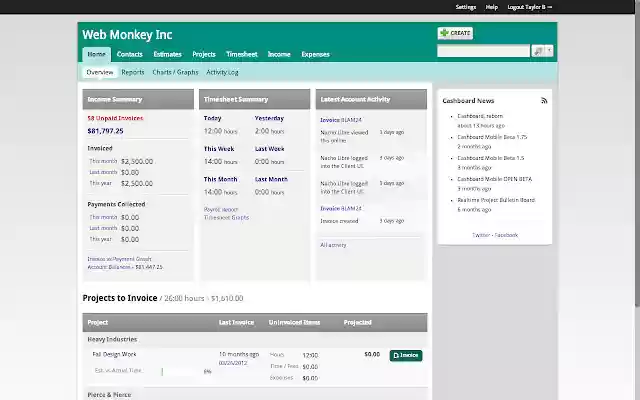This screenshot has width=640, height=400.
Task: Open the Charts / Graphs sub-tab
Action: pos(175,72)
